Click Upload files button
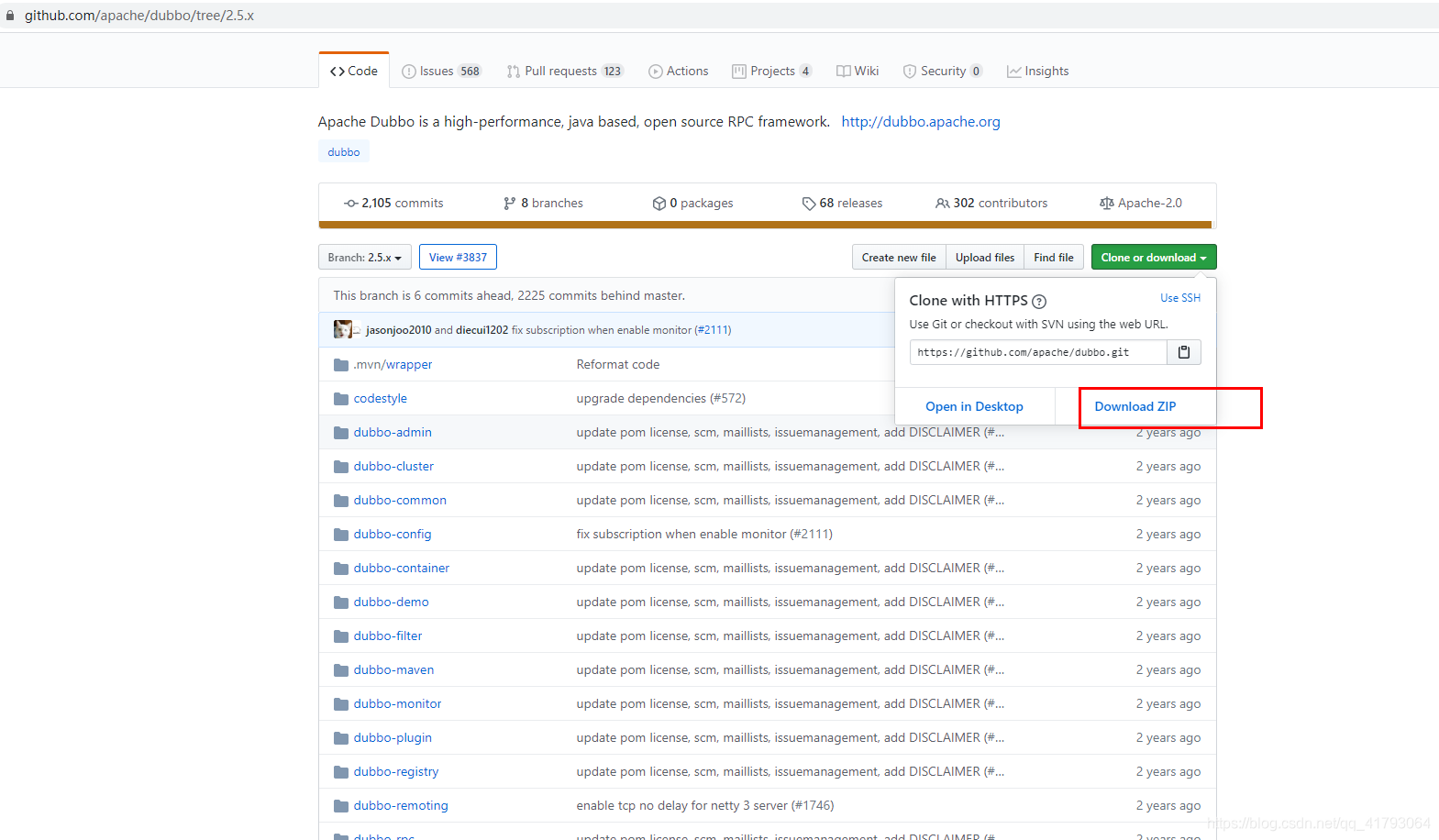 (985, 257)
